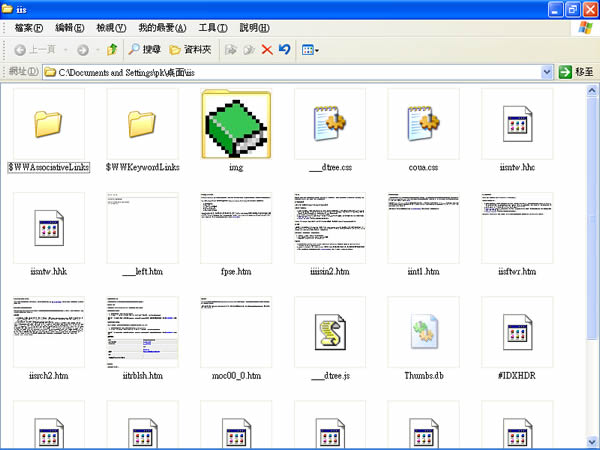Select the Thumbs.db file icon
This screenshot has width=600, height=450.
click(x=424, y=332)
